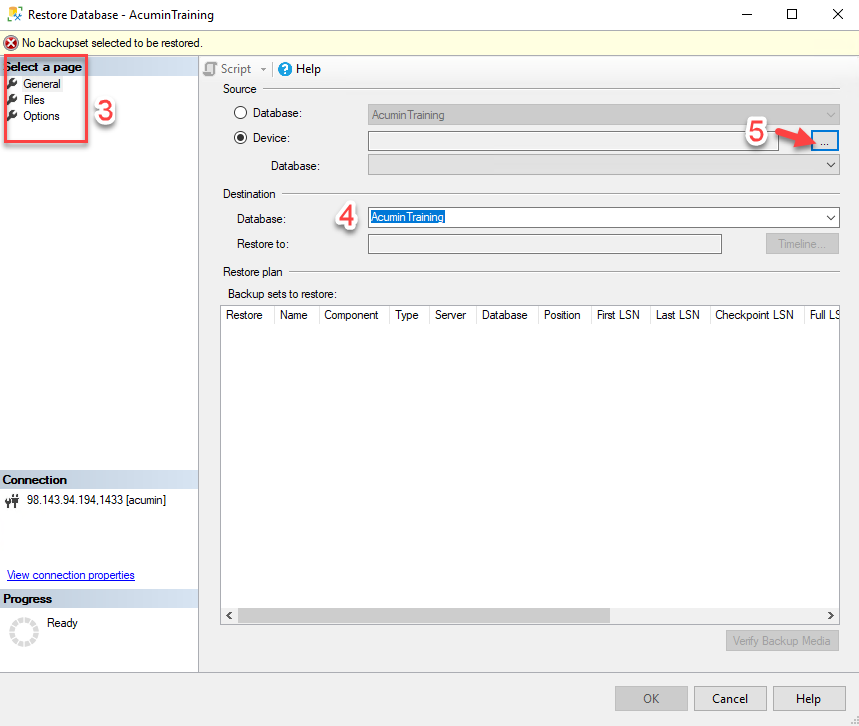859x726 pixels.
Task: Click the scroll left arrow in backup sets grid
Action: point(229,615)
